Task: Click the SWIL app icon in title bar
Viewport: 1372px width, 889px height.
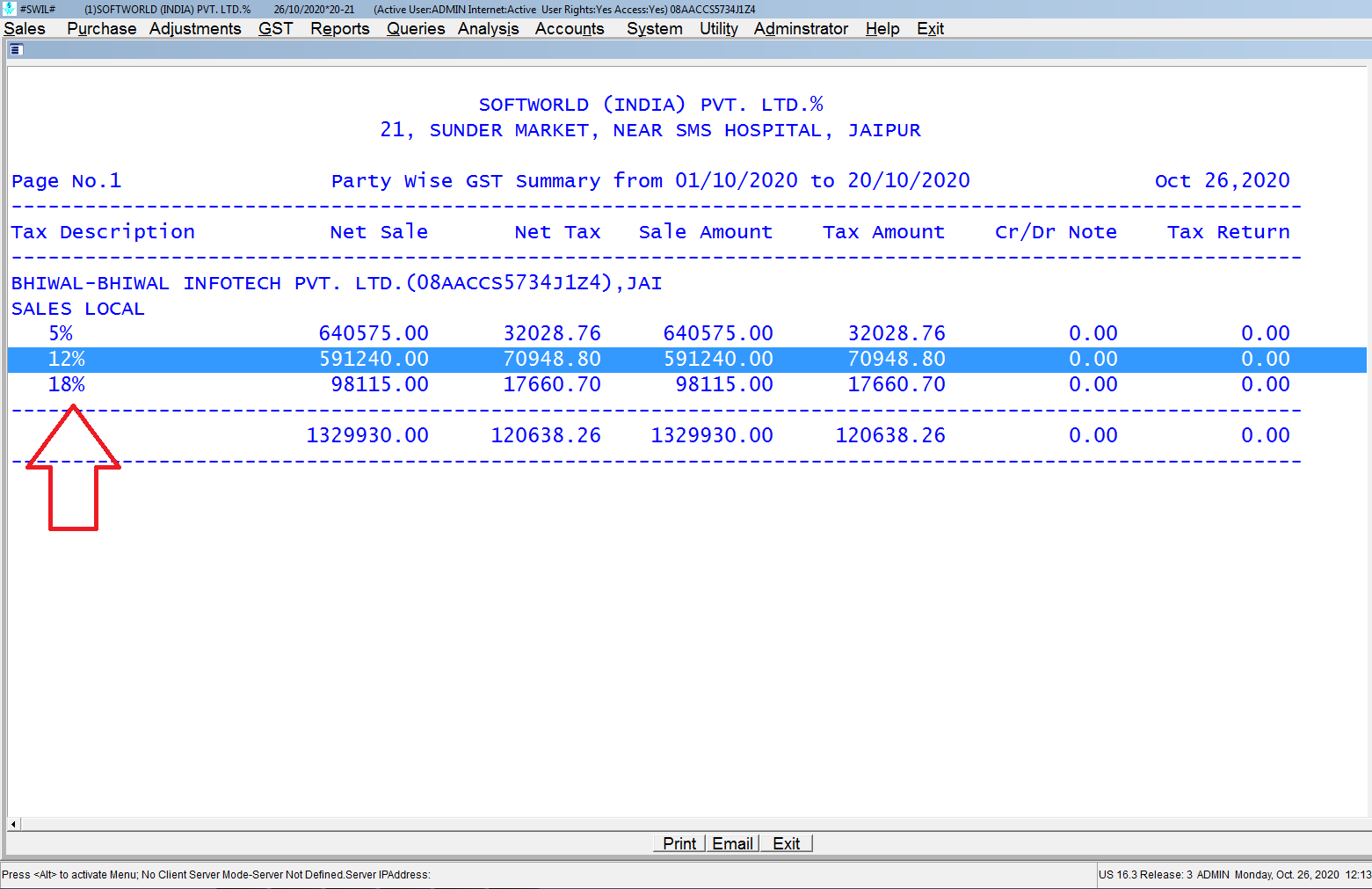Action: (9, 9)
